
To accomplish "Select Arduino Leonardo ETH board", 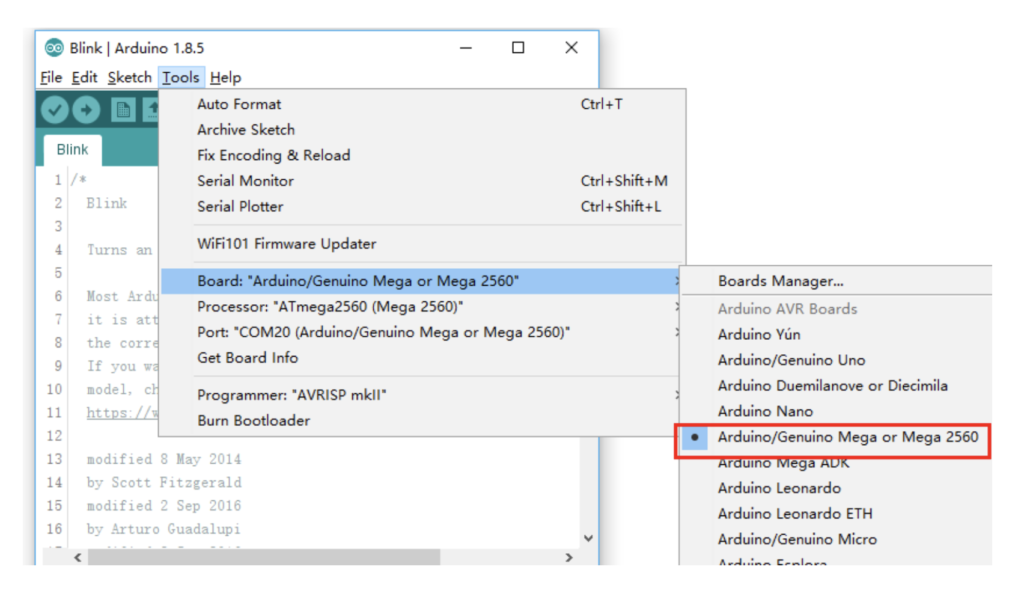I will coord(836,513).
